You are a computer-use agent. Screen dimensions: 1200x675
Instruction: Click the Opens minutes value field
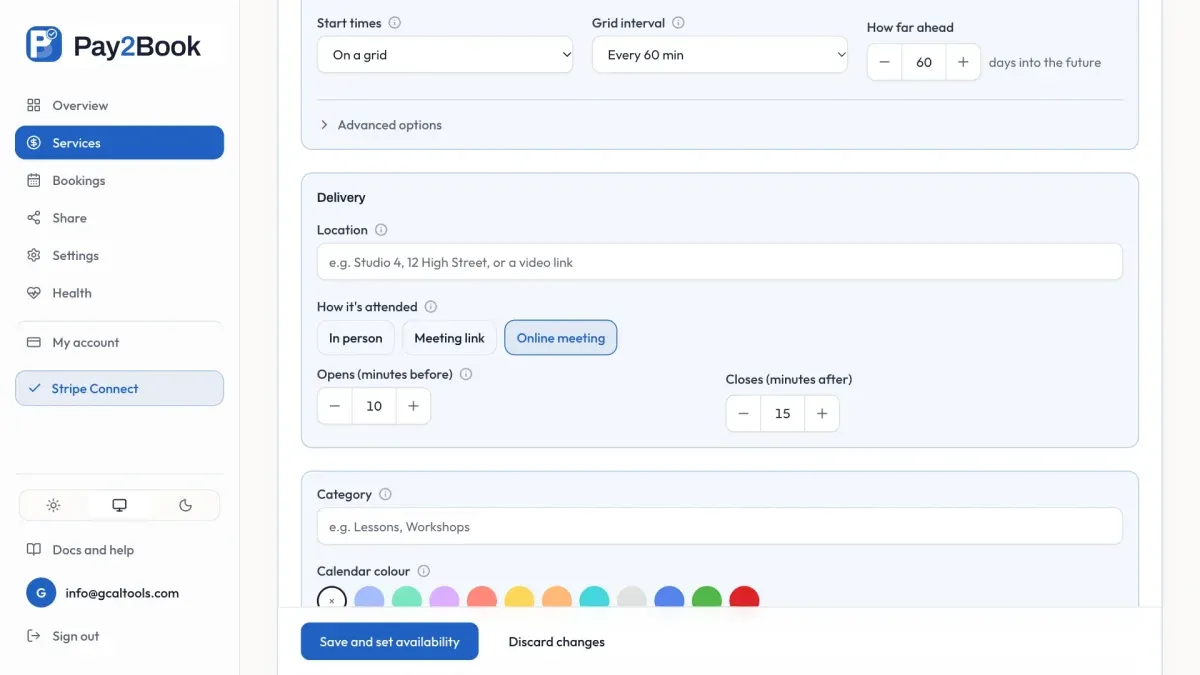coord(374,406)
